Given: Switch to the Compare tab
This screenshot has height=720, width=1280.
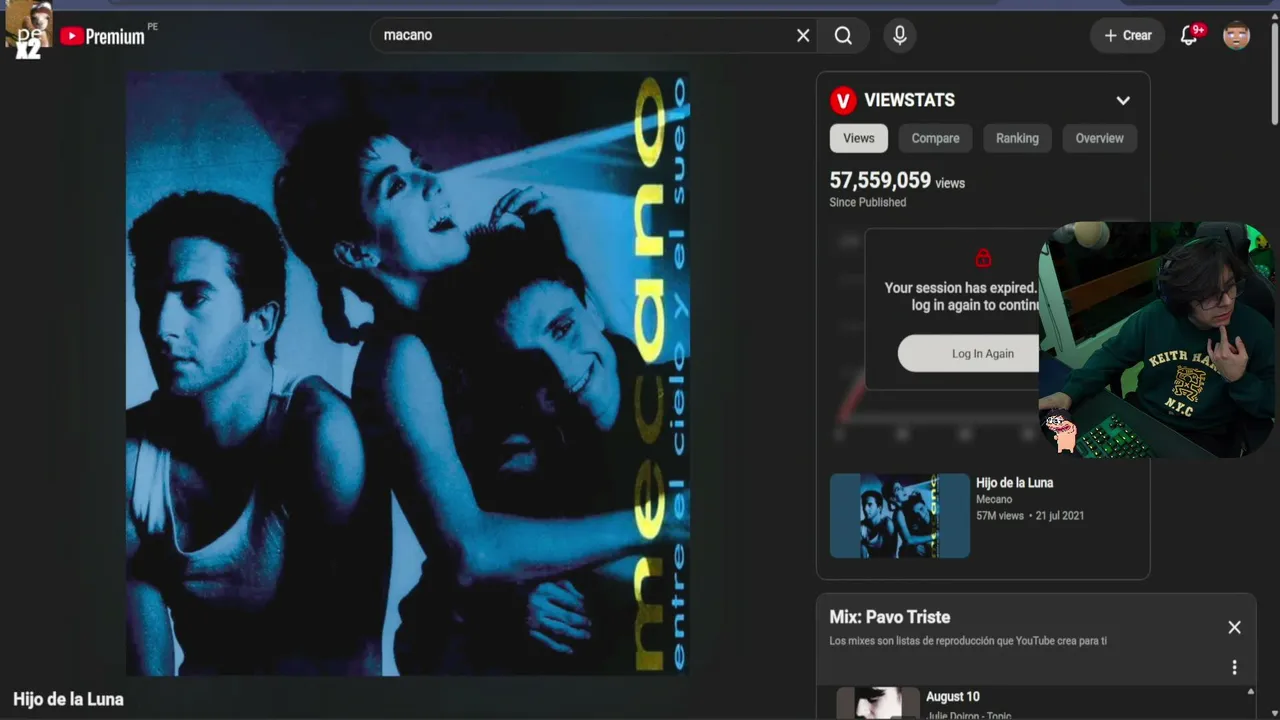Looking at the screenshot, I should tap(935, 139).
